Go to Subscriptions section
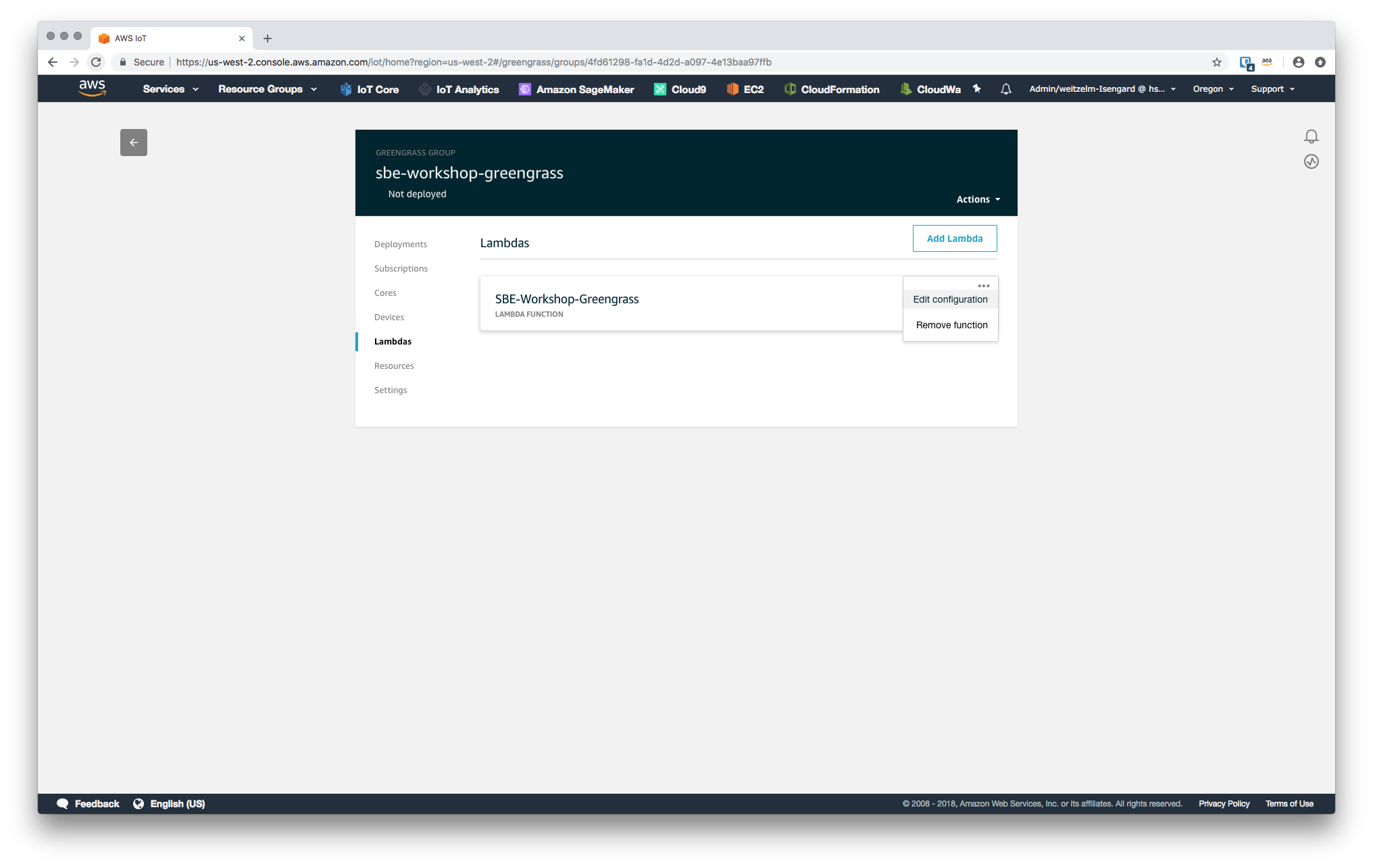1373x868 pixels. 401,268
